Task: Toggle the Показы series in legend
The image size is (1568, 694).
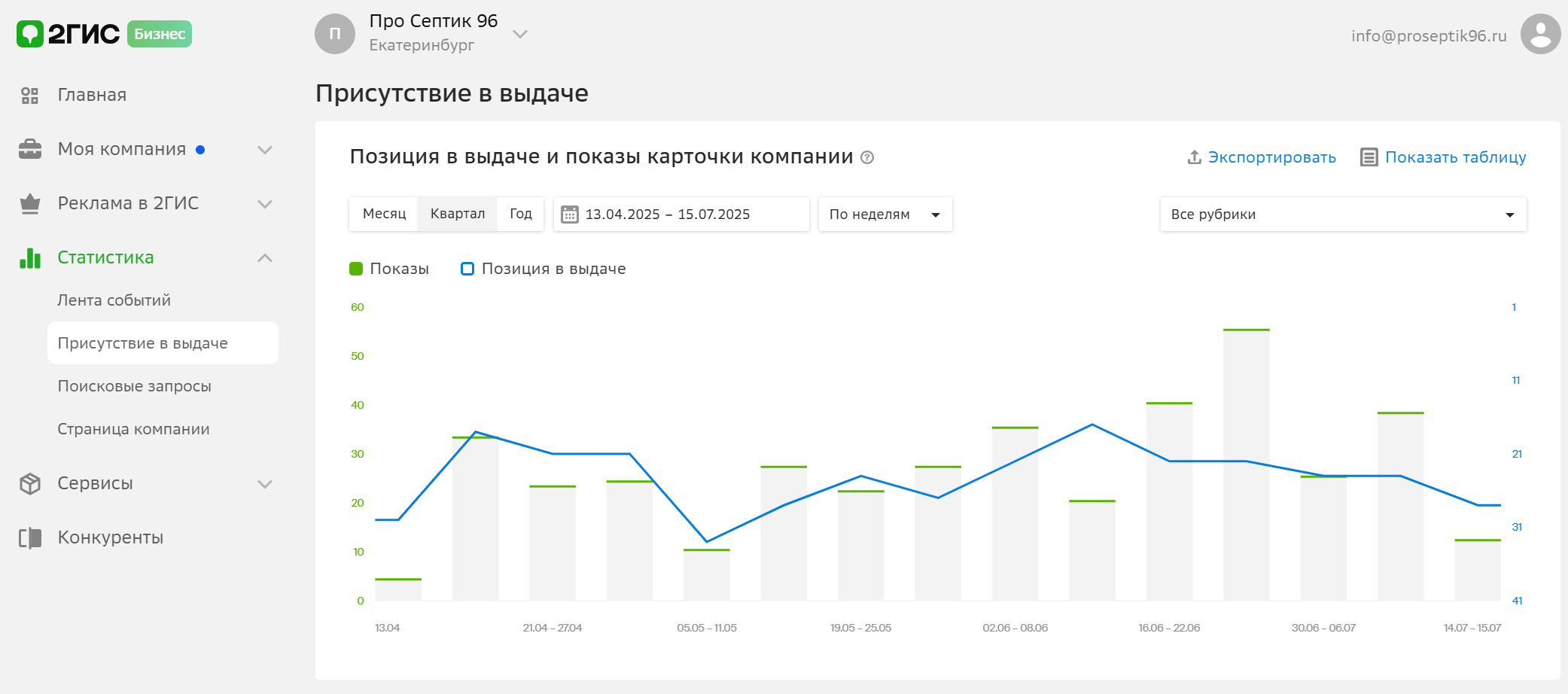Action: [x=389, y=269]
